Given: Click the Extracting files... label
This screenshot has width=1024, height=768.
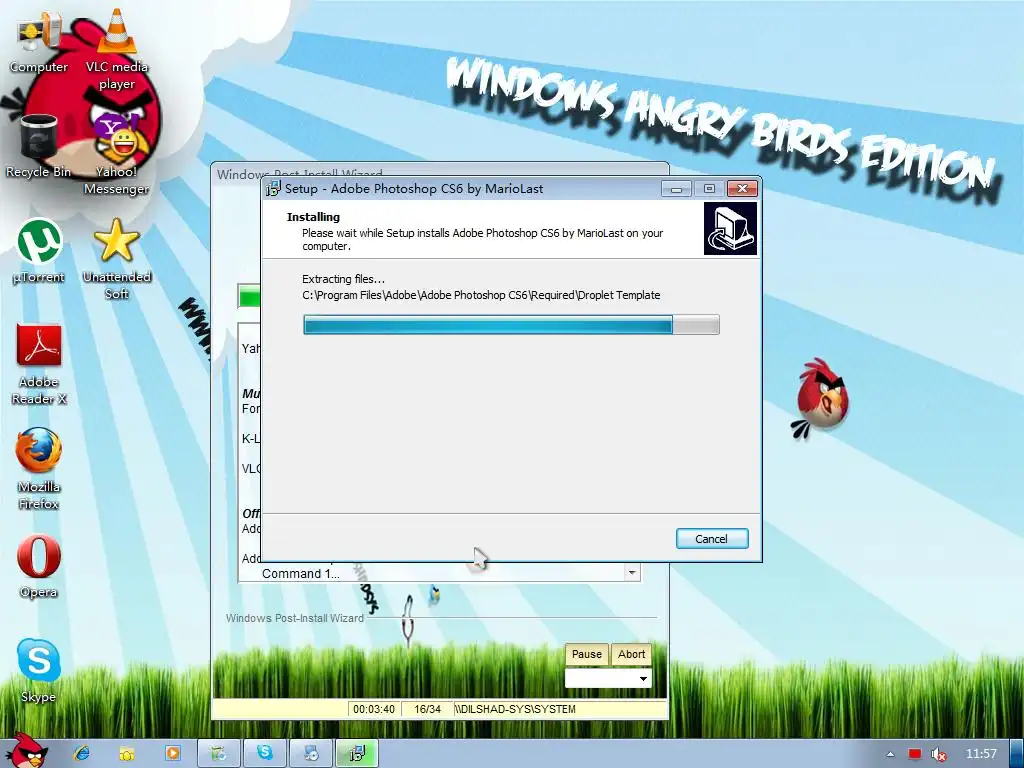Looking at the screenshot, I should pos(344,279).
